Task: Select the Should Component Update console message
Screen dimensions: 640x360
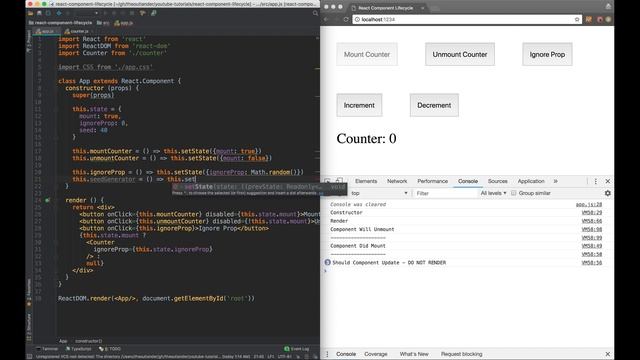Action: (389, 263)
